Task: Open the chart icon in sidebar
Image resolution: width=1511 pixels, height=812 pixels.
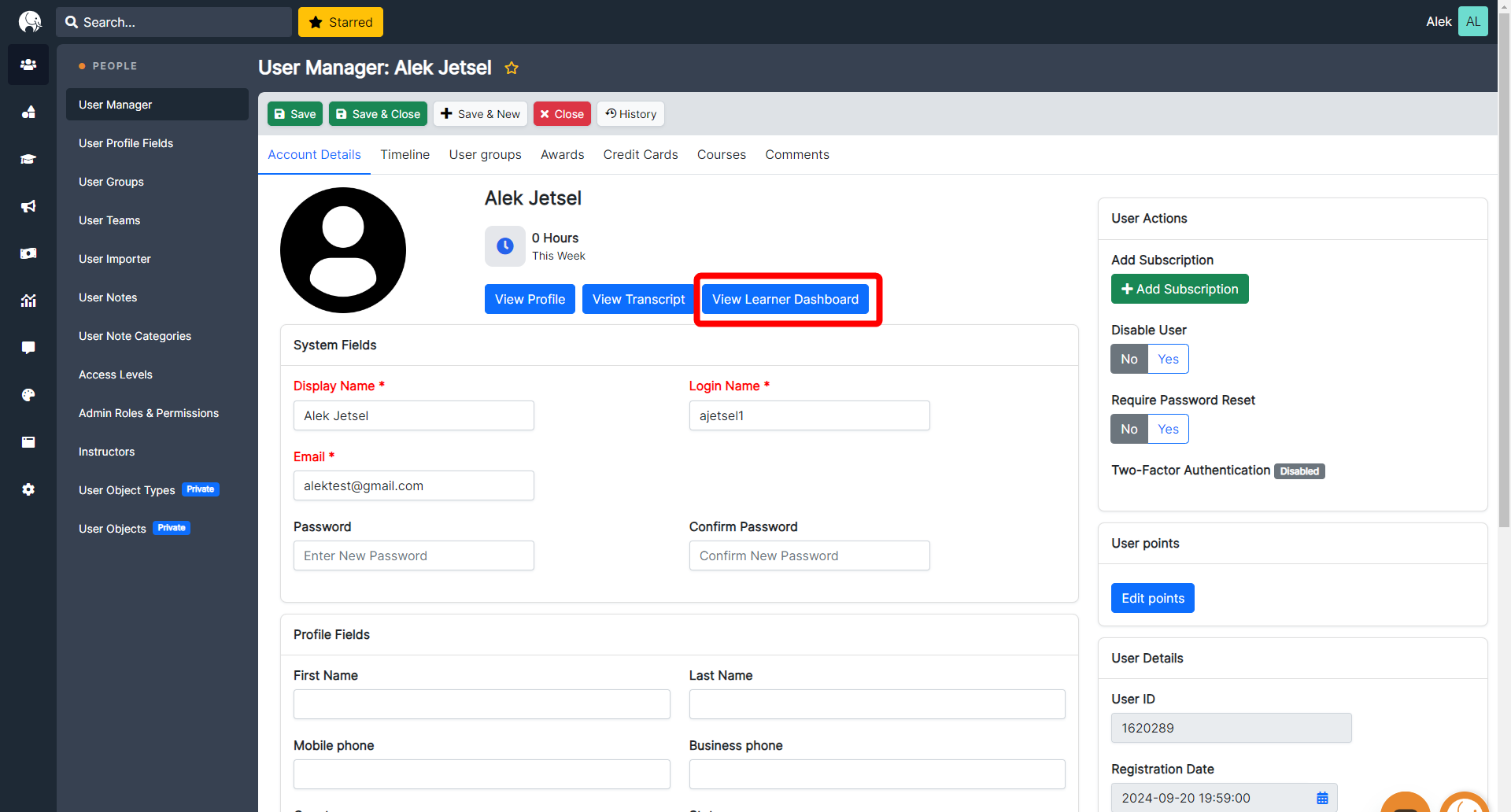Action: pos(28,301)
